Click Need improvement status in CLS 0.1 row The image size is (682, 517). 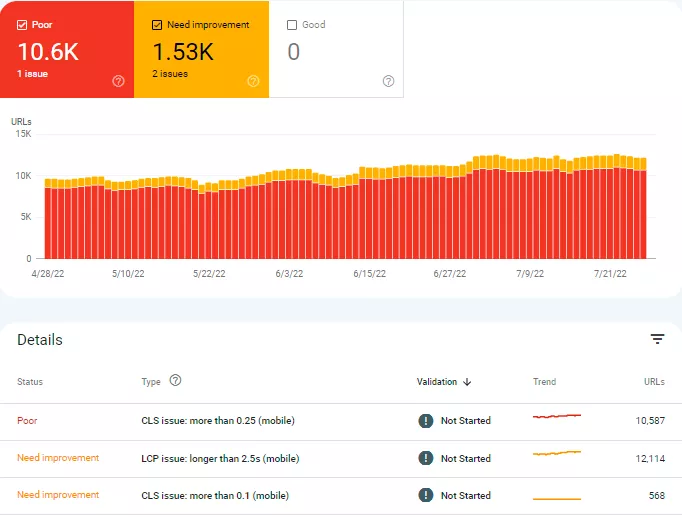click(58, 495)
